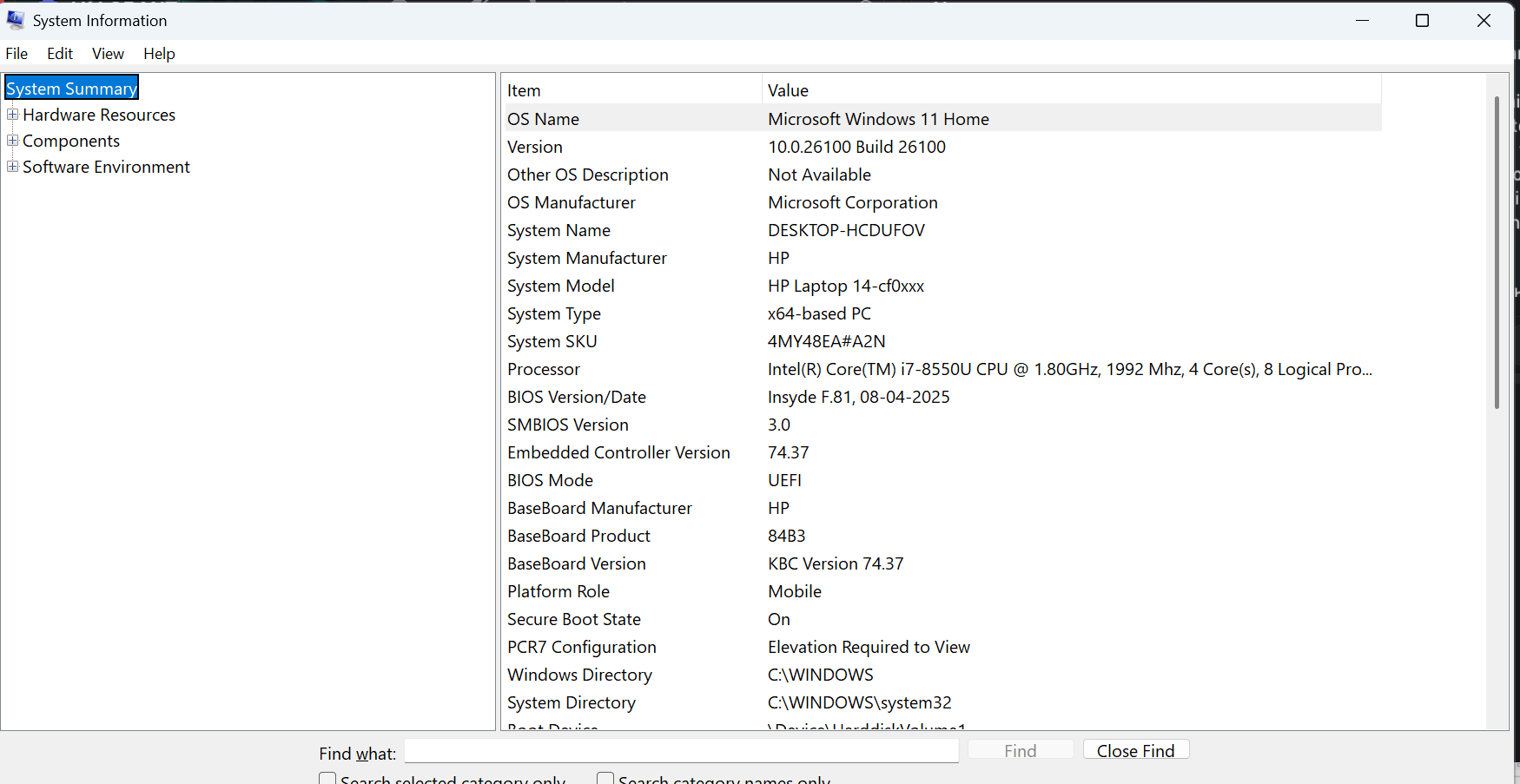Click the System Information app icon in title bar
1520x784 pixels.
pyautogui.click(x=15, y=19)
